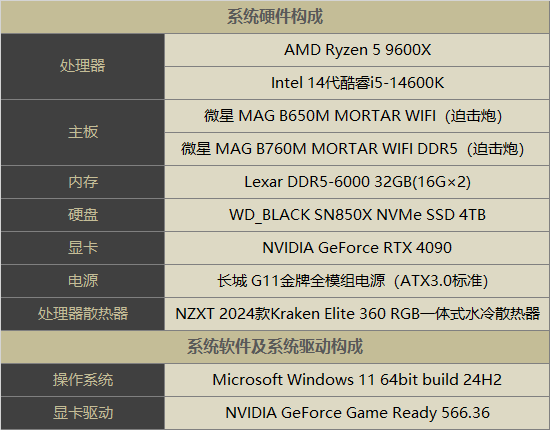Select the 处理器散热器 label cell
550x430 pixels.
[x=83, y=314]
